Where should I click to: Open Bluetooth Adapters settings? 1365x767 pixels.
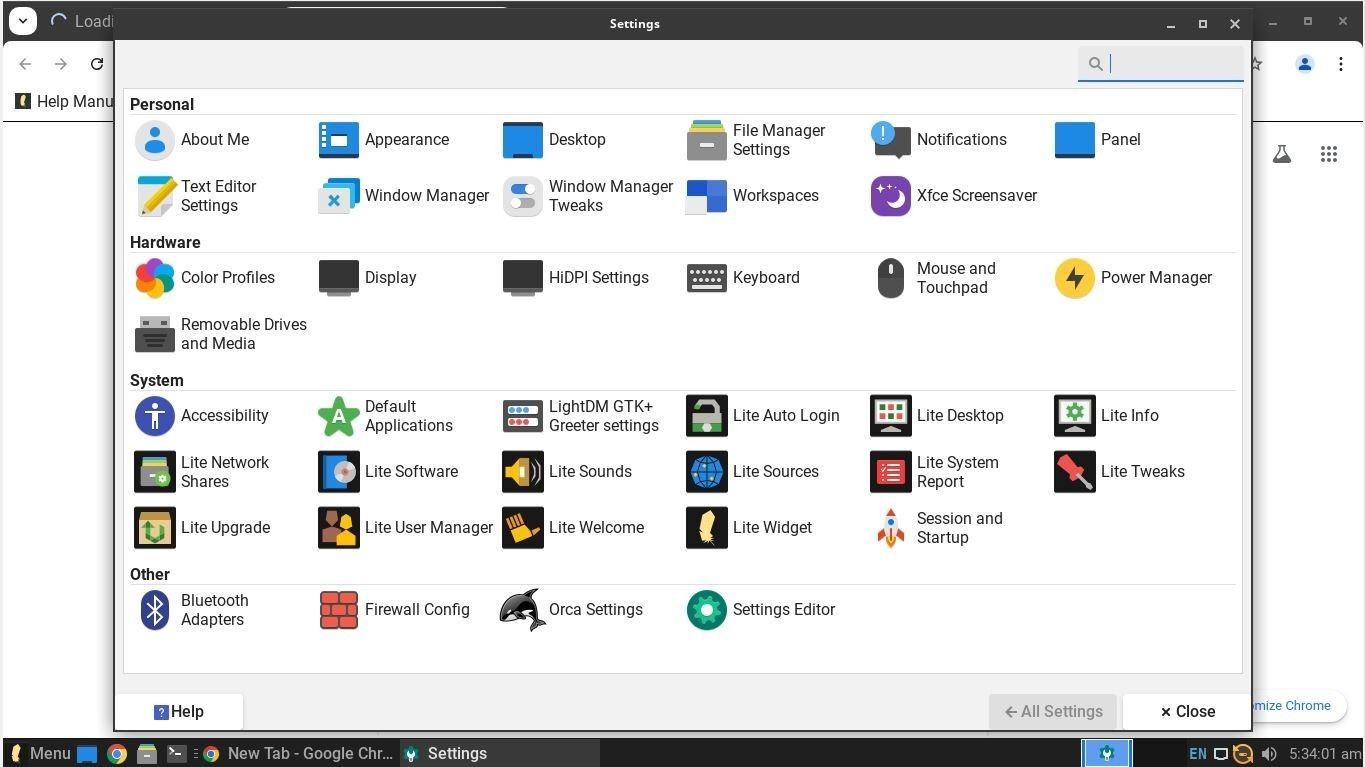(194, 610)
